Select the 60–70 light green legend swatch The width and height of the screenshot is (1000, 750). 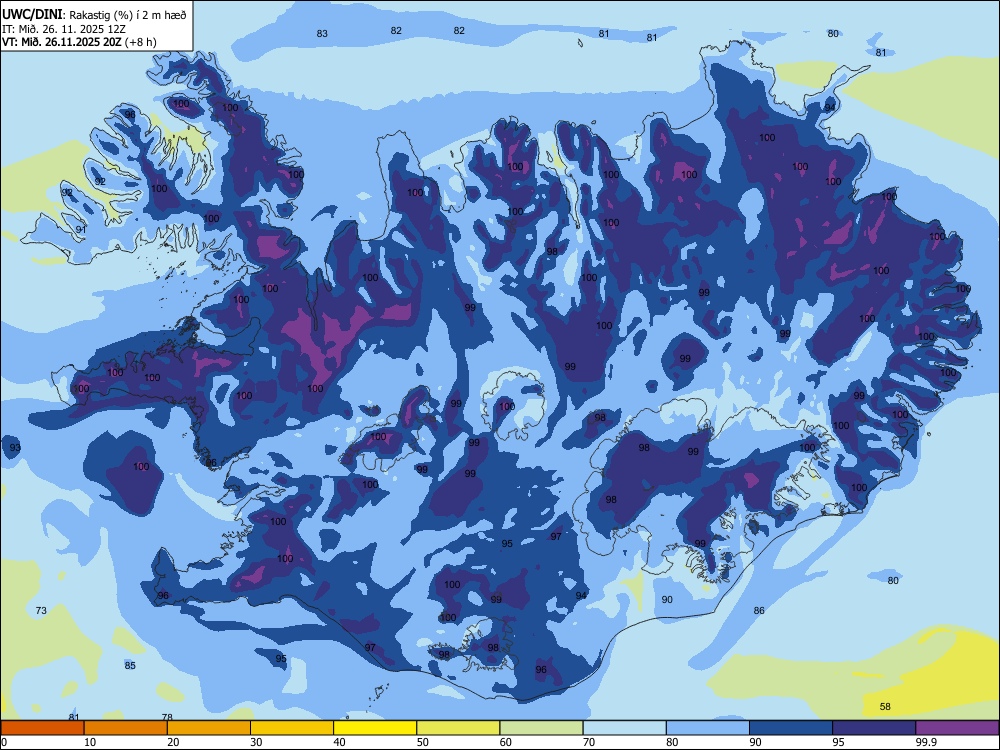pos(541,728)
